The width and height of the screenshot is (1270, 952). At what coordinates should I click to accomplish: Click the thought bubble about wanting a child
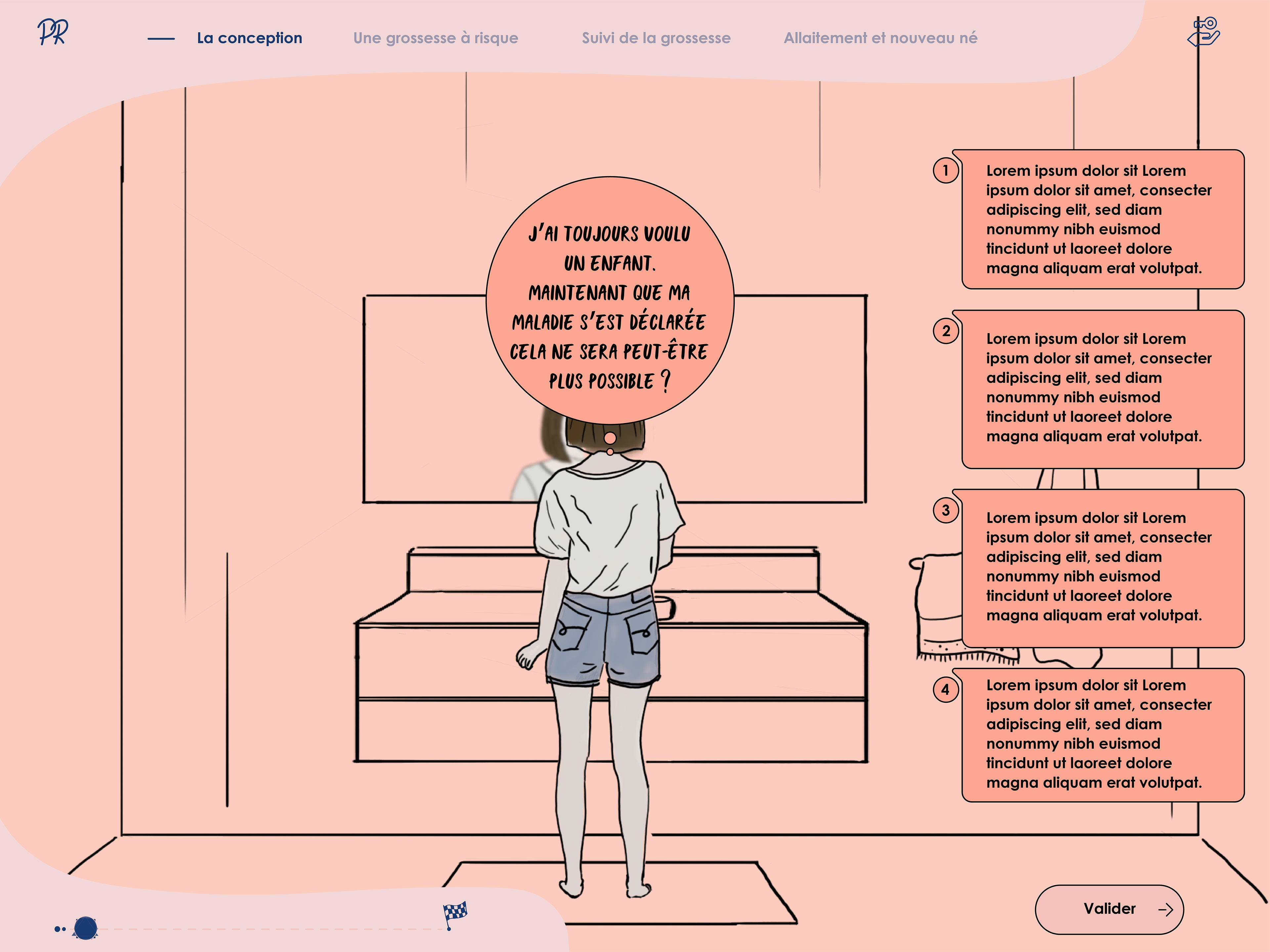609,300
